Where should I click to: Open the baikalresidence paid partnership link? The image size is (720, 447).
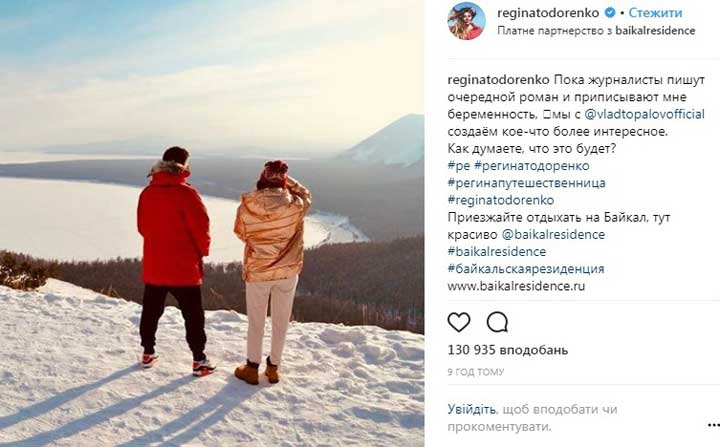pos(655,31)
